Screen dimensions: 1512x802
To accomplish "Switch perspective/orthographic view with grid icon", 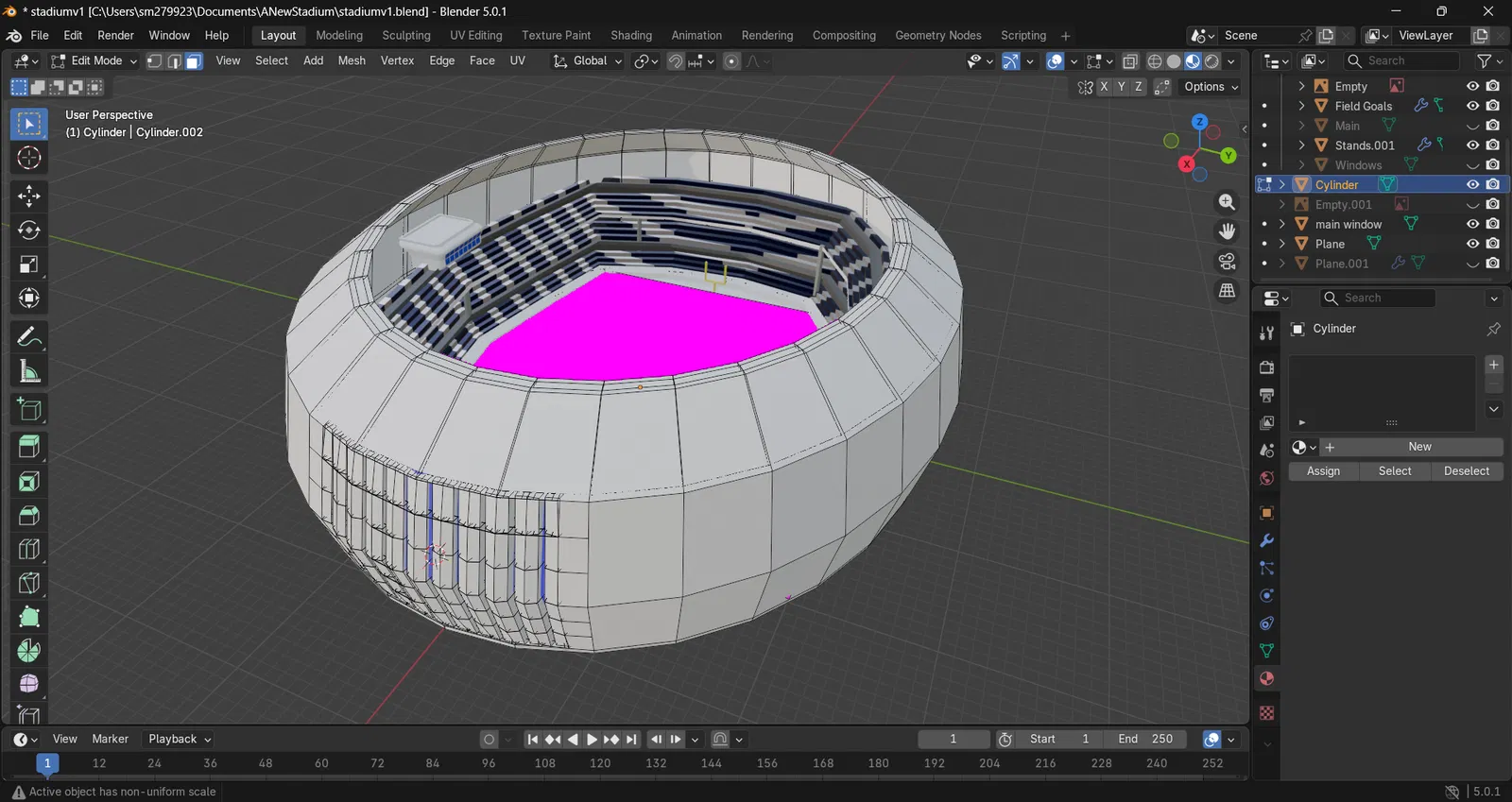I will click(1227, 291).
